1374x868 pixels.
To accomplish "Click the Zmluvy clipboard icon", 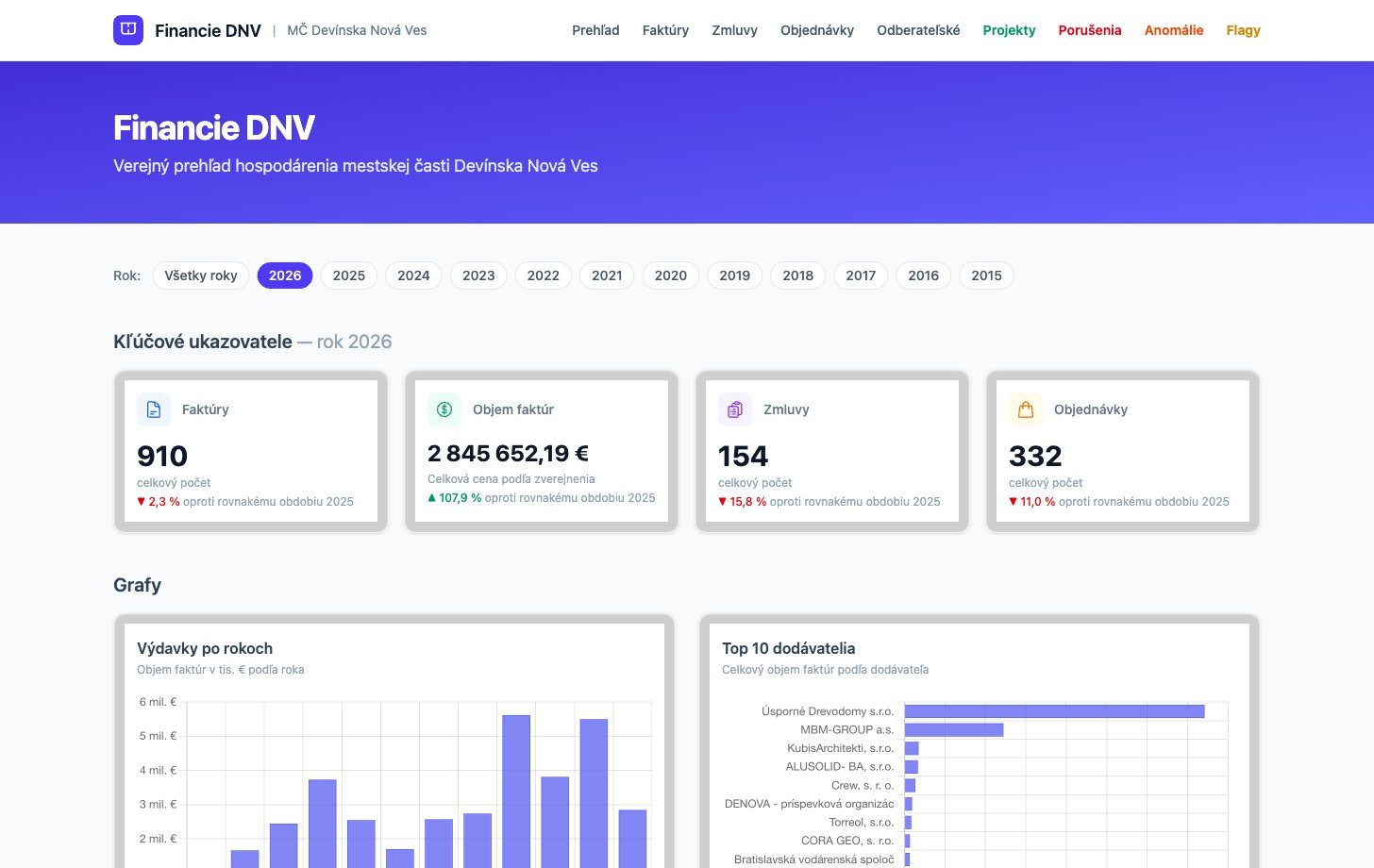I will [x=735, y=409].
